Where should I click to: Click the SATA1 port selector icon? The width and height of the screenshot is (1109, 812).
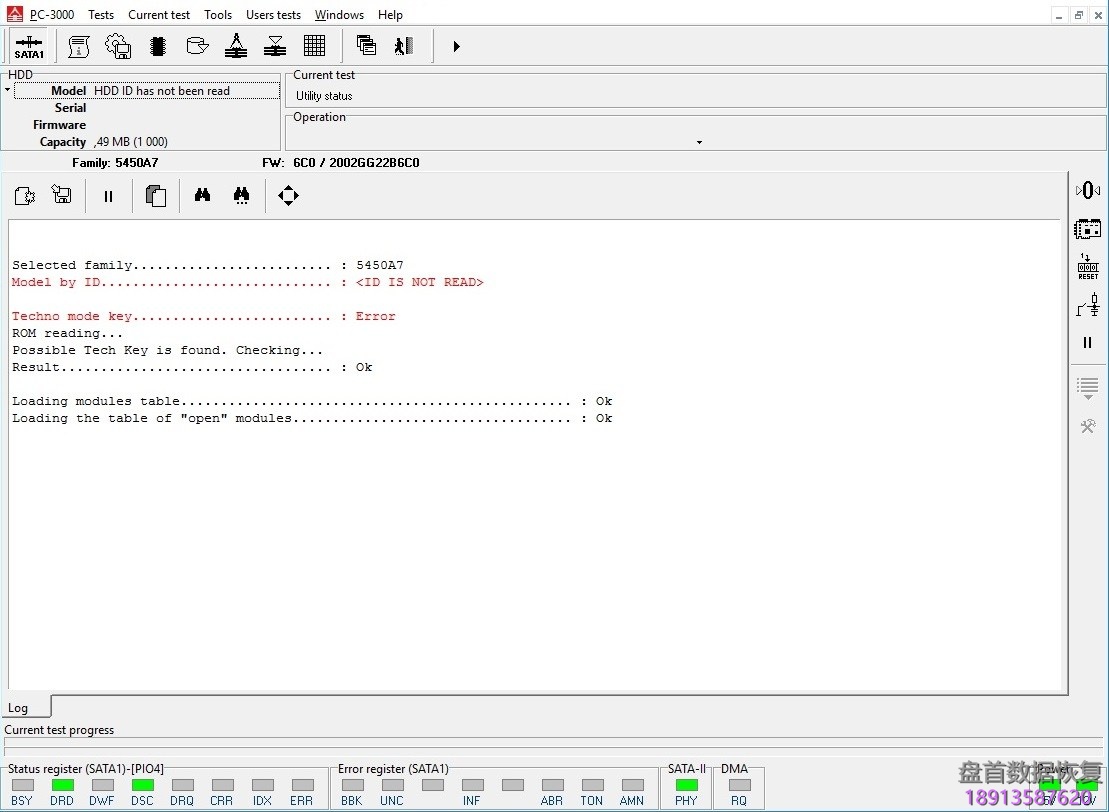29,46
